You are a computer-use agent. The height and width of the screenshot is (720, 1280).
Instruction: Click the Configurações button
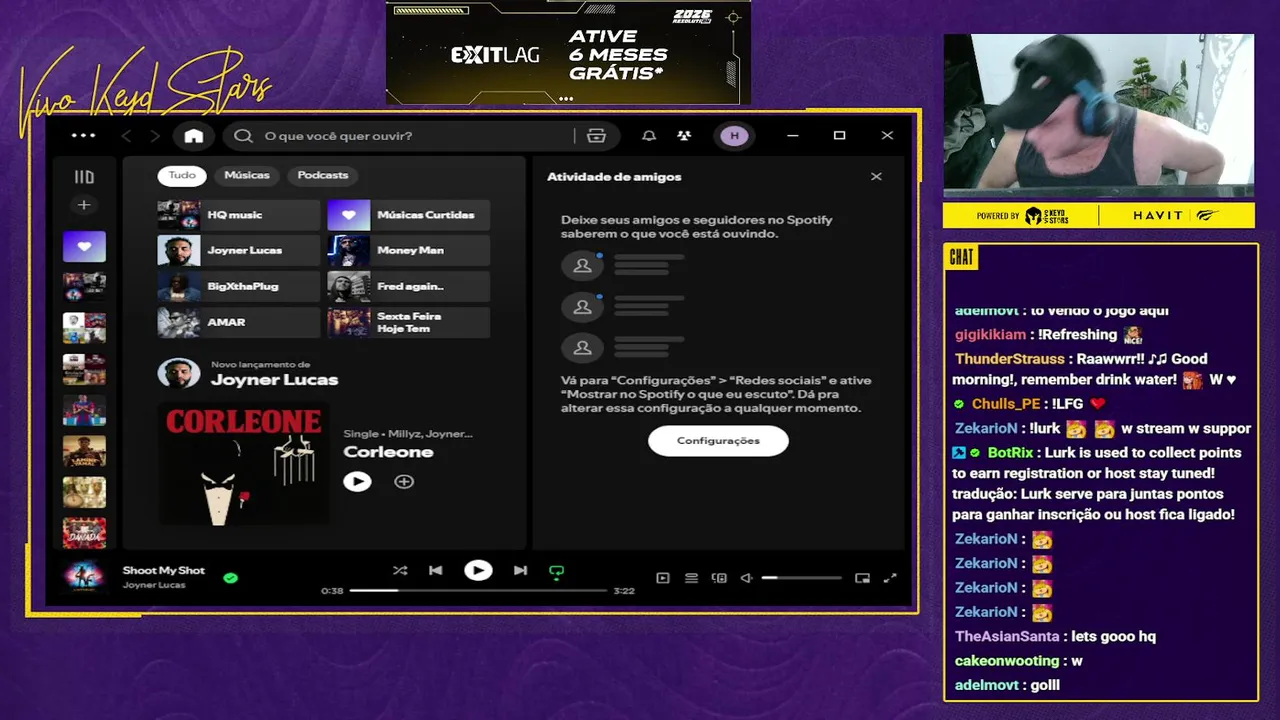tap(718, 441)
